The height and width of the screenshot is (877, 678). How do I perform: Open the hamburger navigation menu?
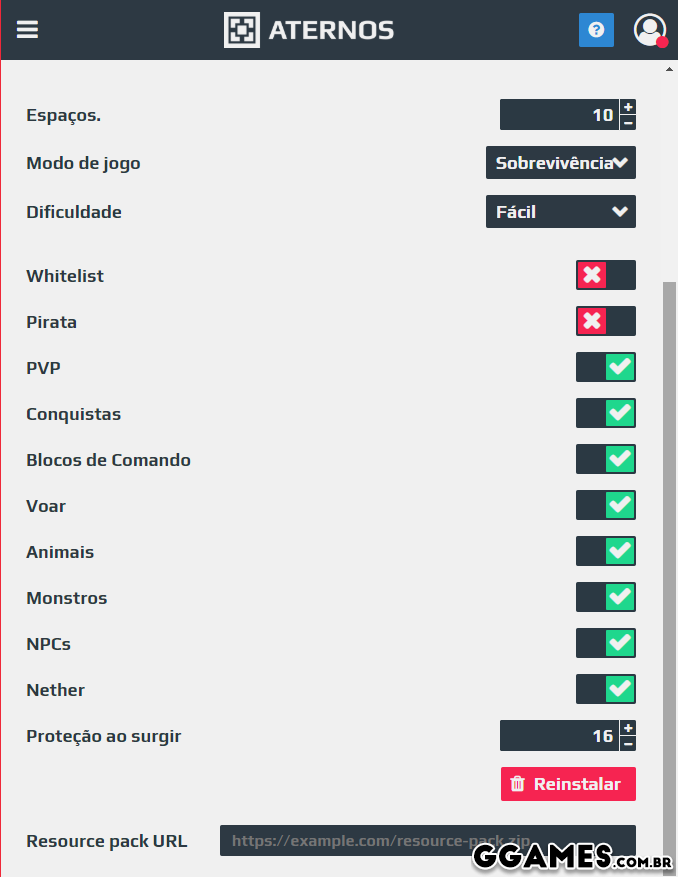point(27,29)
